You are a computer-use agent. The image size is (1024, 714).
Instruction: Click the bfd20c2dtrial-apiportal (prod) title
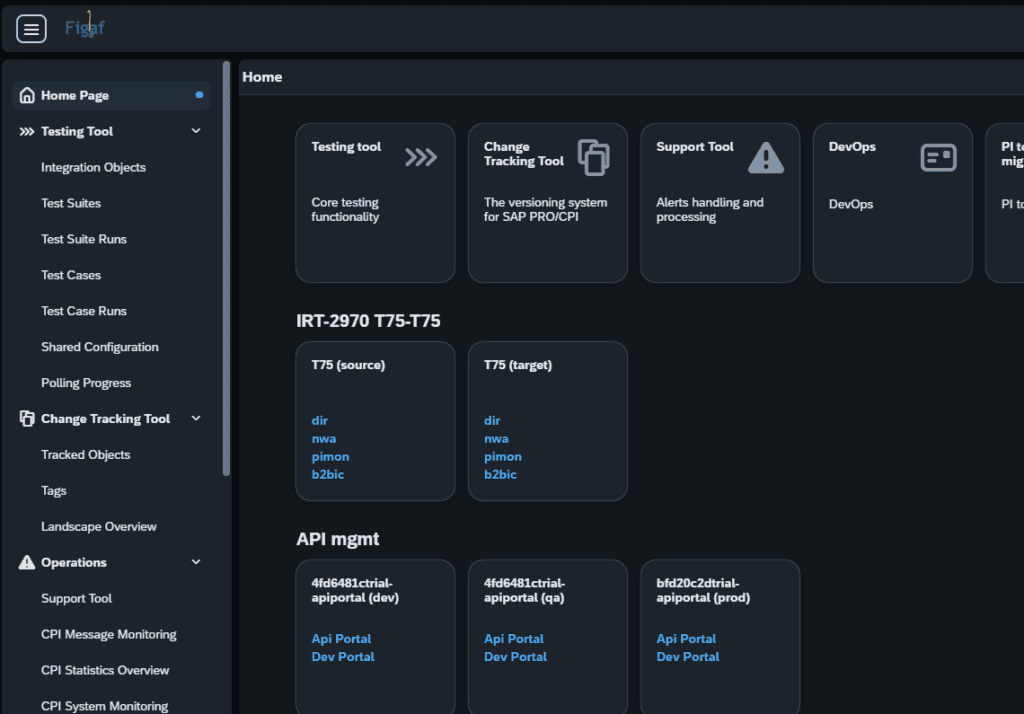[703, 590]
